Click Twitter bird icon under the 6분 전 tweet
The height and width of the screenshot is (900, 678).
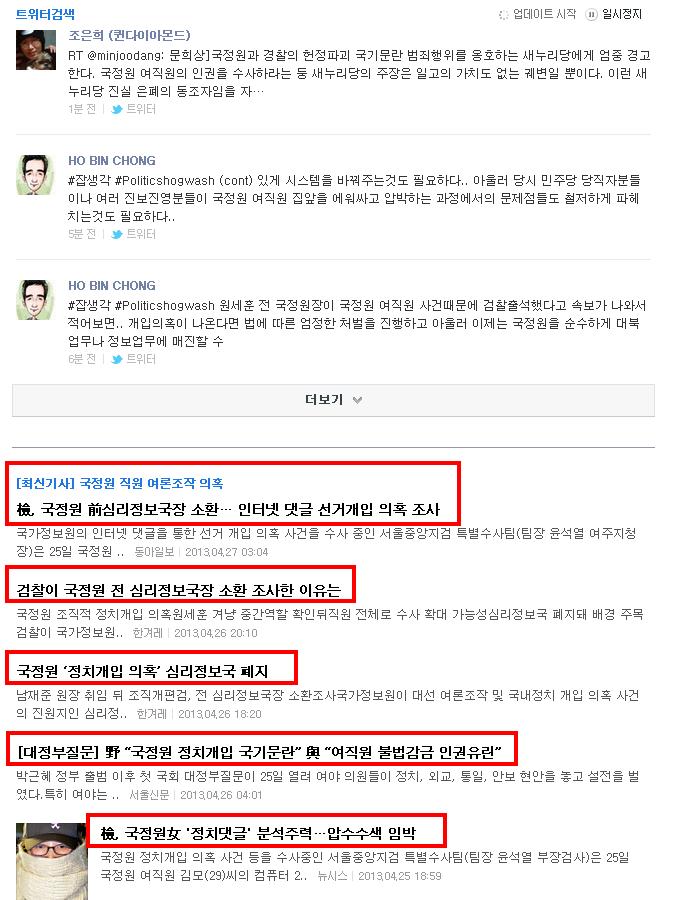(117, 359)
